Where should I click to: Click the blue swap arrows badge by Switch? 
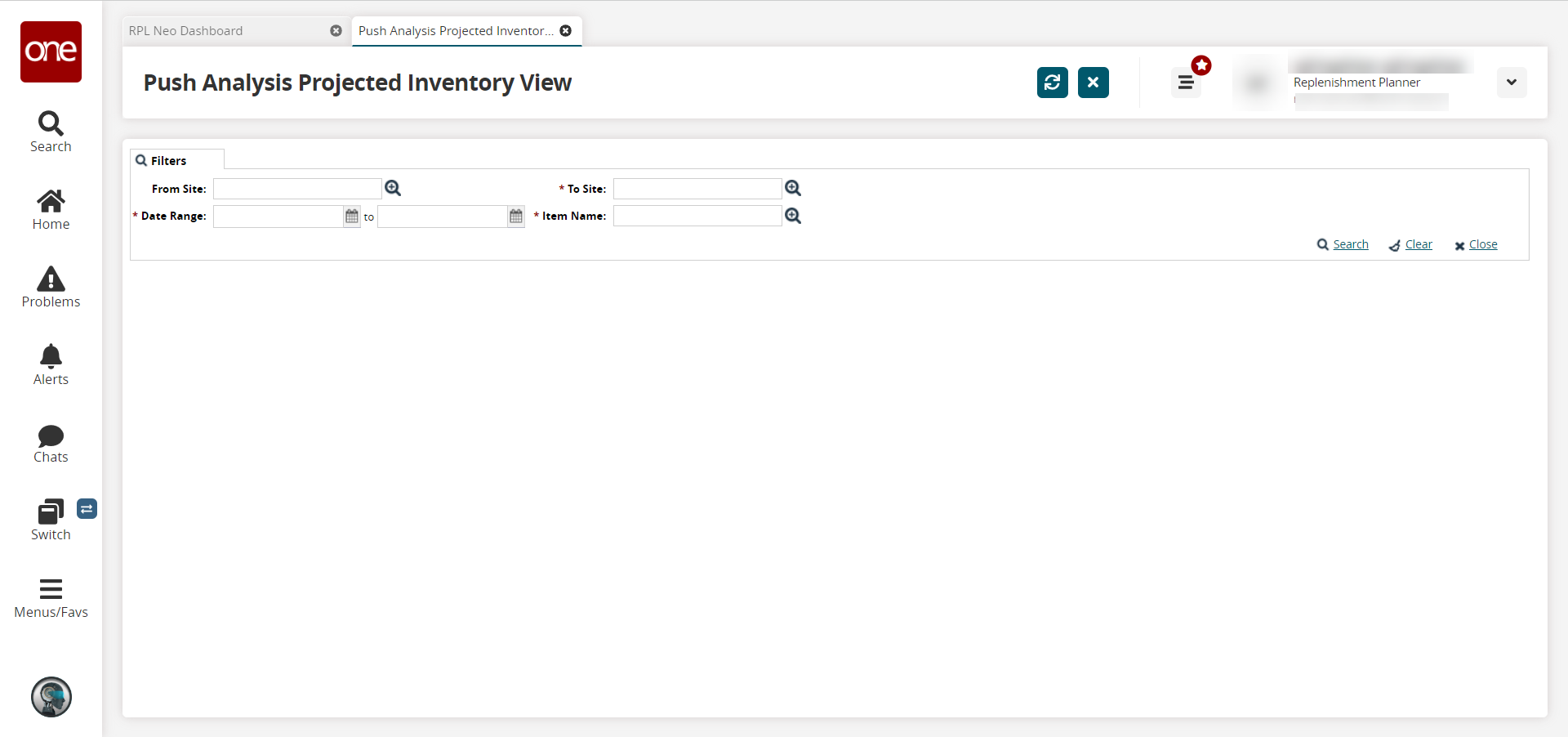pos(87,509)
